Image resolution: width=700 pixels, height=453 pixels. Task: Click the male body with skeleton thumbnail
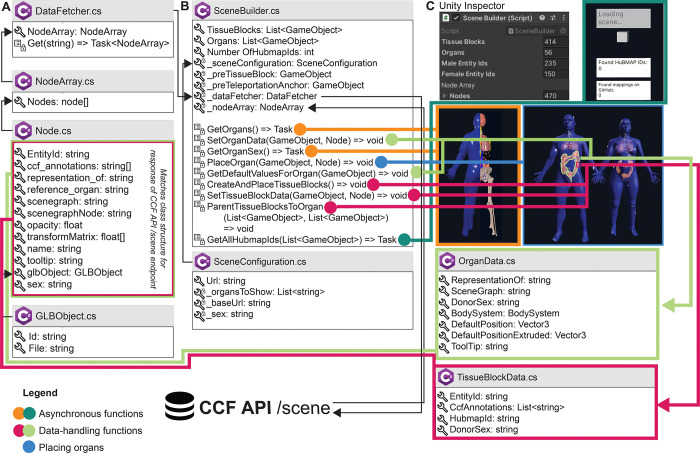click(x=478, y=175)
